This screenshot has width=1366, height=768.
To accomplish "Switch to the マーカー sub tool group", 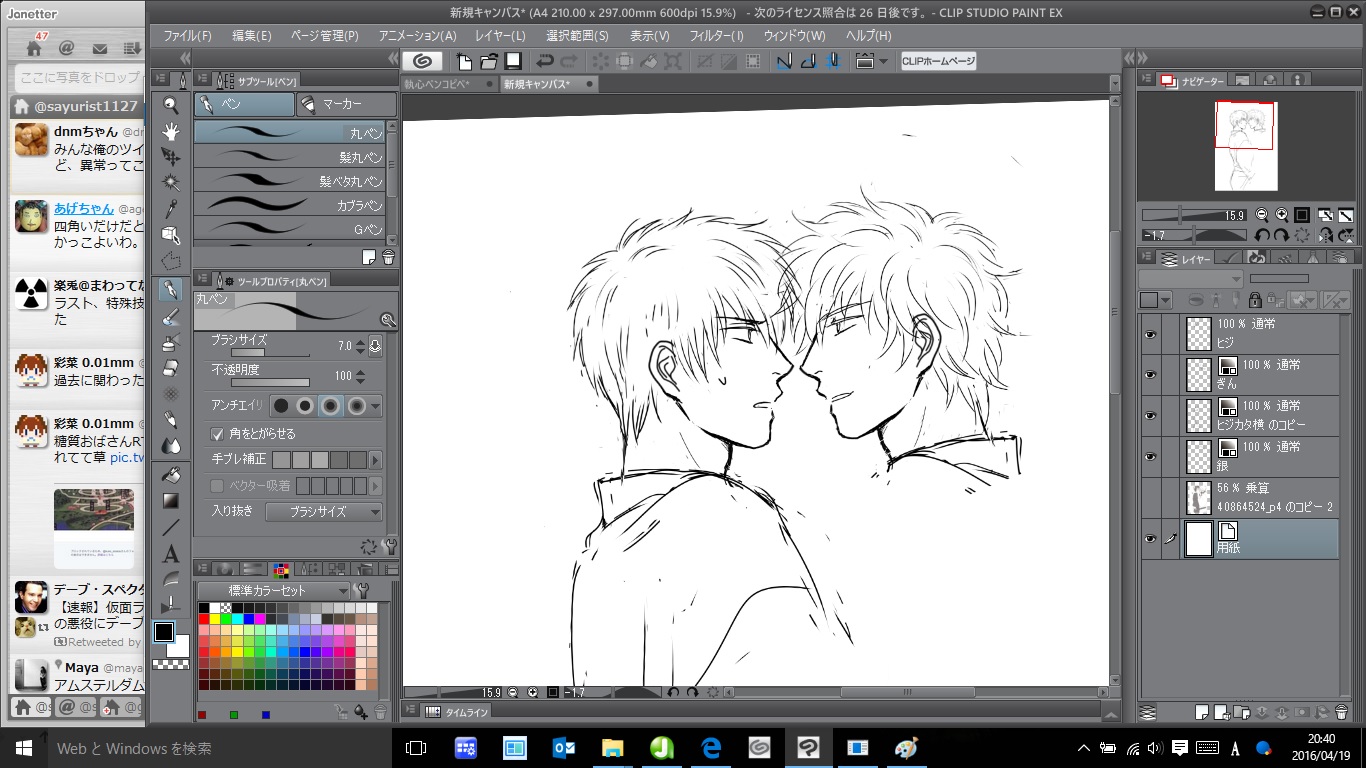I will 346,104.
